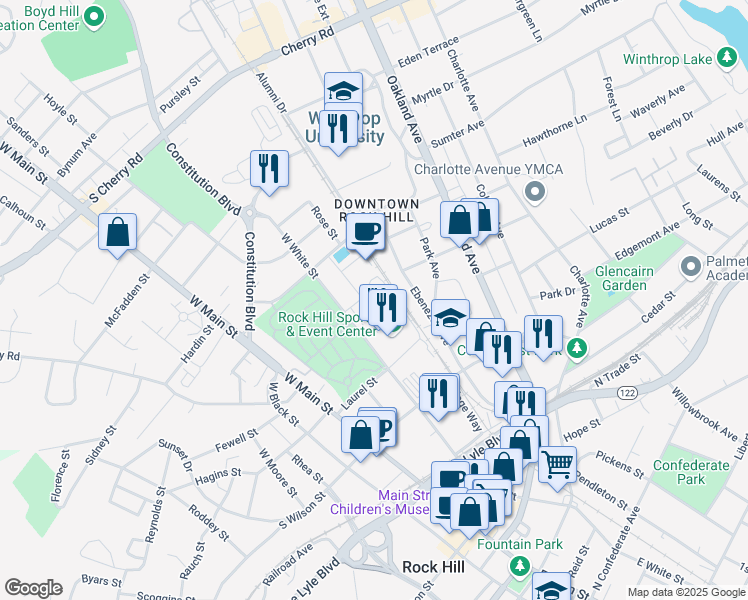This screenshot has width=748, height=600.
Task: Click the DOWNTOWN ROCK HILL district label
Action: (376, 210)
